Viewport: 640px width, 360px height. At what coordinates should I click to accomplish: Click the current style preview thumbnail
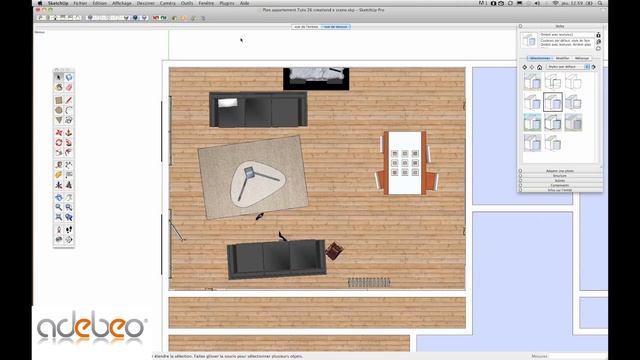pos(529,40)
